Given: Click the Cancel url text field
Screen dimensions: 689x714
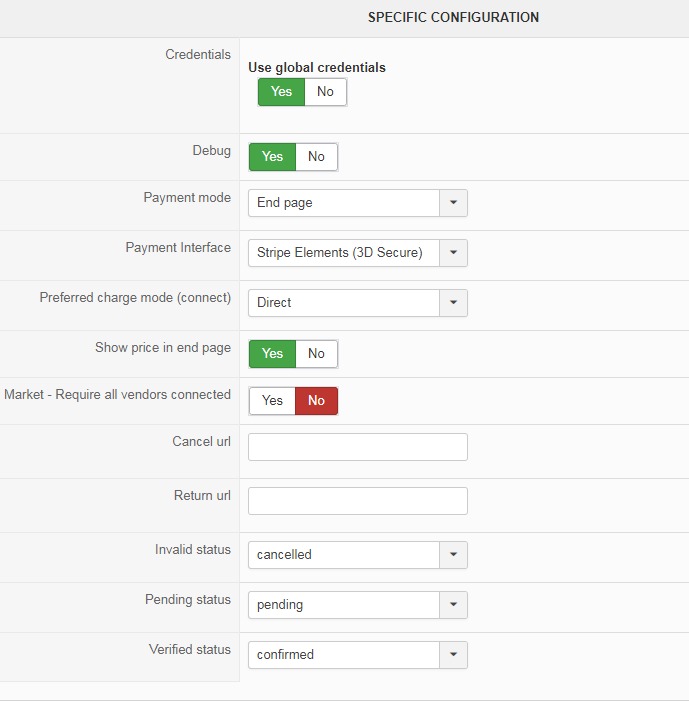Looking at the screenshot, I should pyautogui.click(x=357, y=447).
